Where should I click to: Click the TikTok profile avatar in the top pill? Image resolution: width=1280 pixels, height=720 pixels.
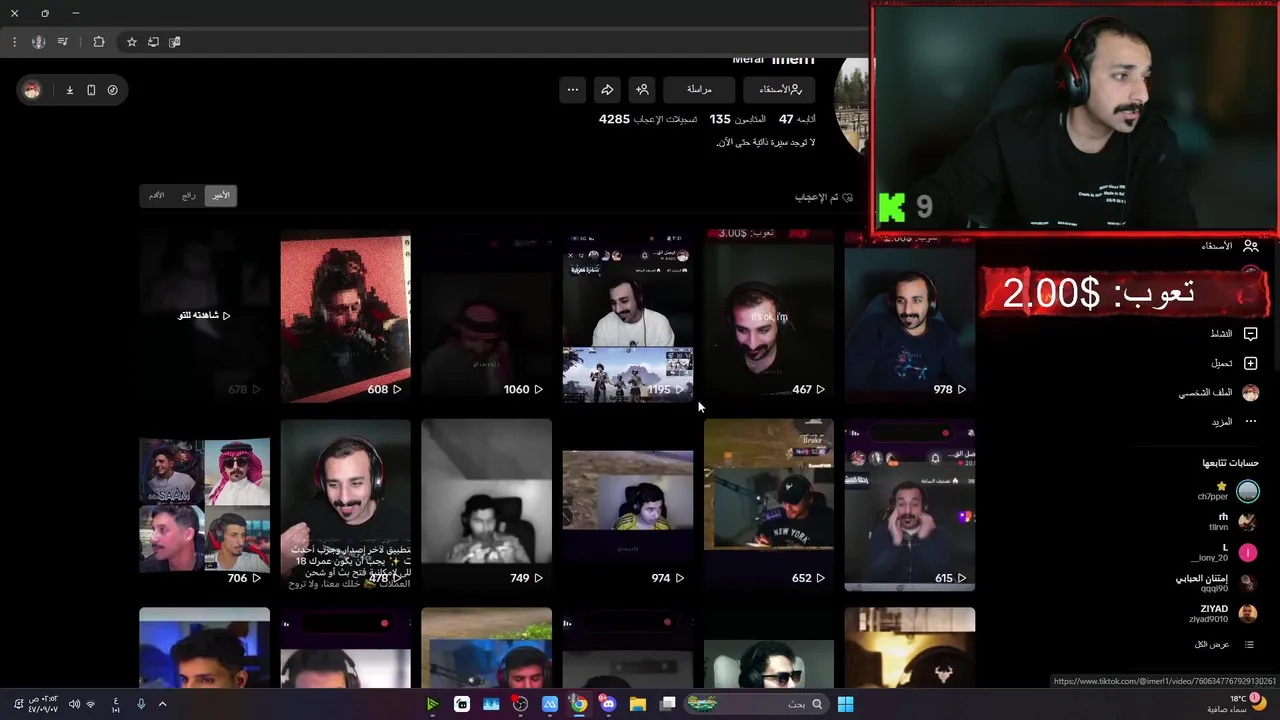(x=32, y=90)
